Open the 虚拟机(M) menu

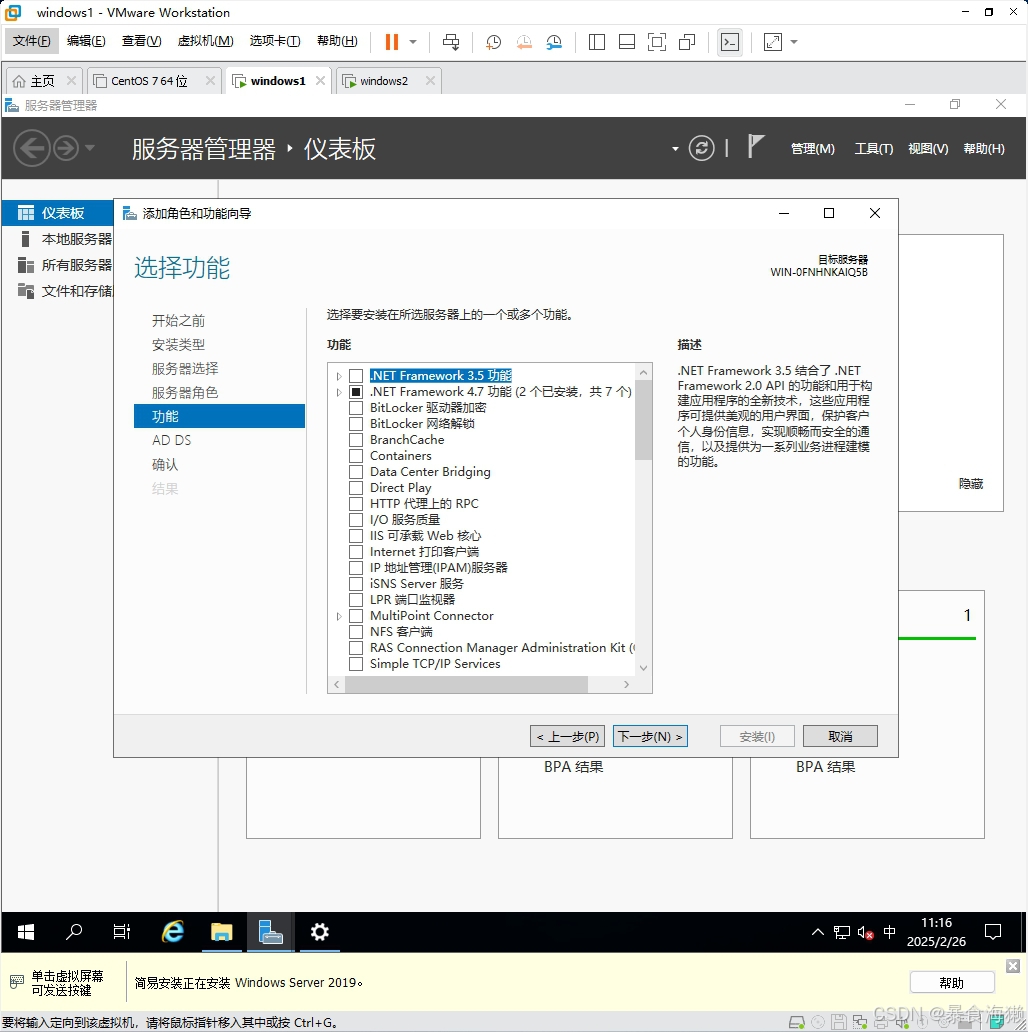(x=205, y=41)
